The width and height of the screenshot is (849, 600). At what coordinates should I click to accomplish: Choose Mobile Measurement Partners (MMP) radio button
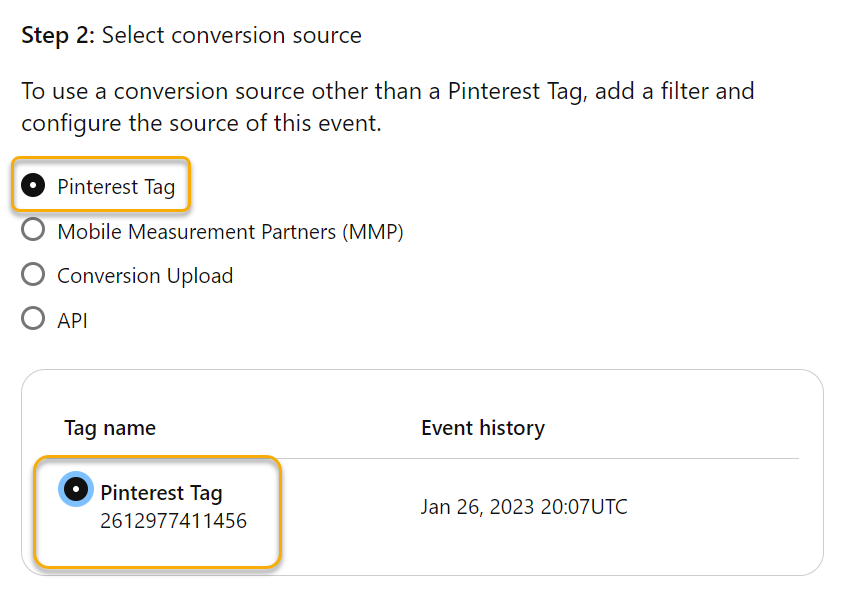(x=33, y=231)
